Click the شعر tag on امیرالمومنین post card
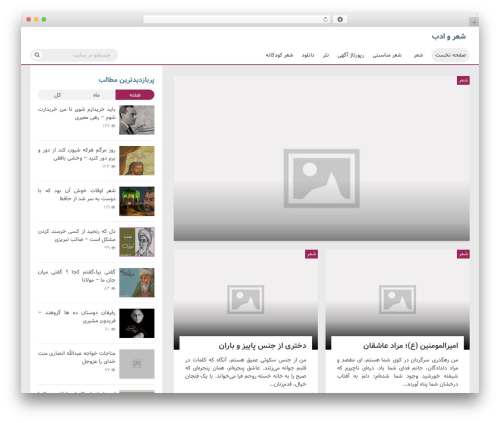This screenshot has height=423, width=500. [463, 254]
